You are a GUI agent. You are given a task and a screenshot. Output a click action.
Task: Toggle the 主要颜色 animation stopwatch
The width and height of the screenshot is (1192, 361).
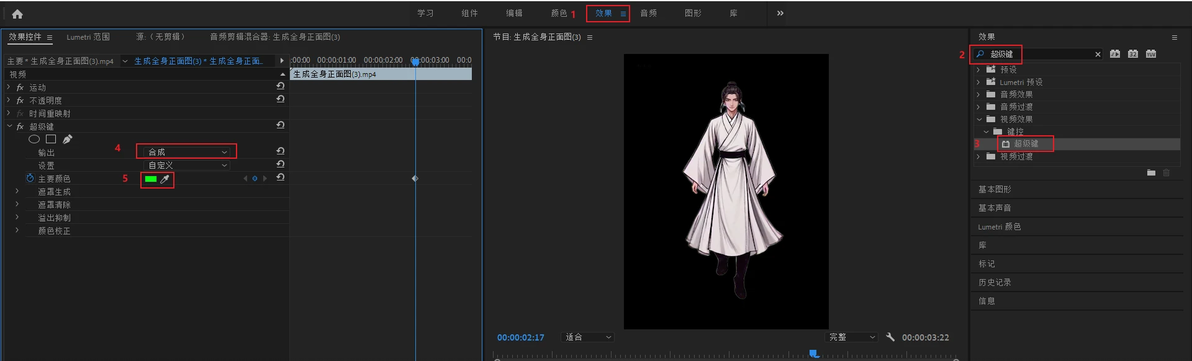tap(30, 178)
